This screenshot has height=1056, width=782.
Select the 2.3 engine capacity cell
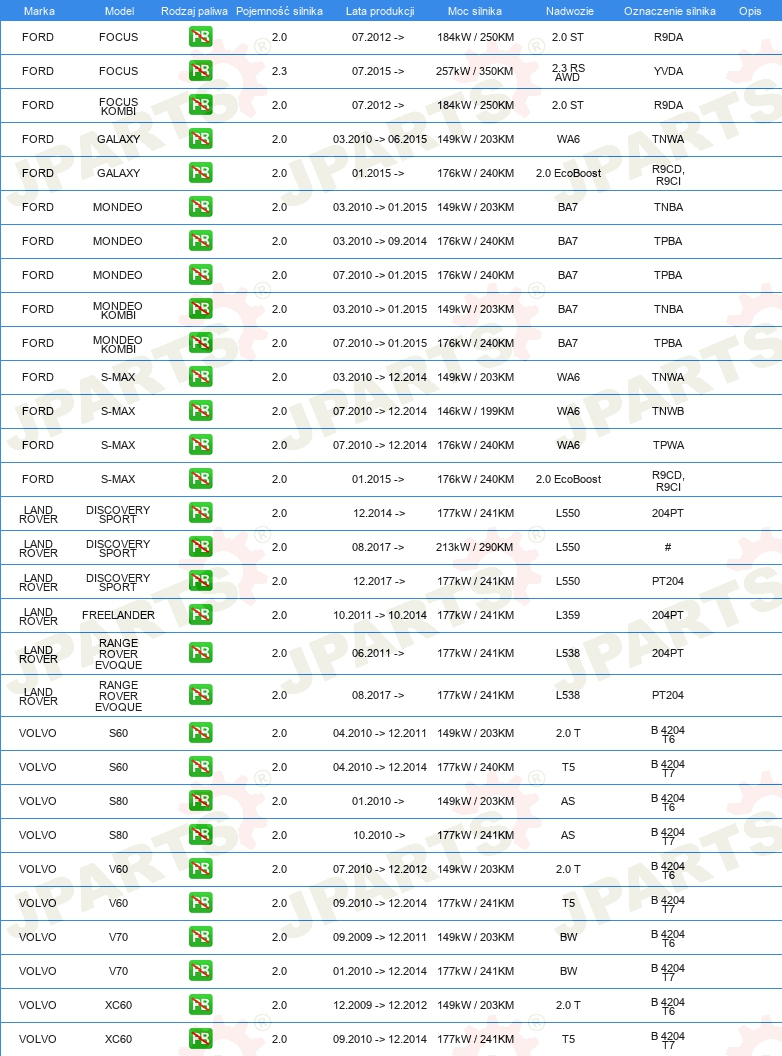[x=280, y=71]
